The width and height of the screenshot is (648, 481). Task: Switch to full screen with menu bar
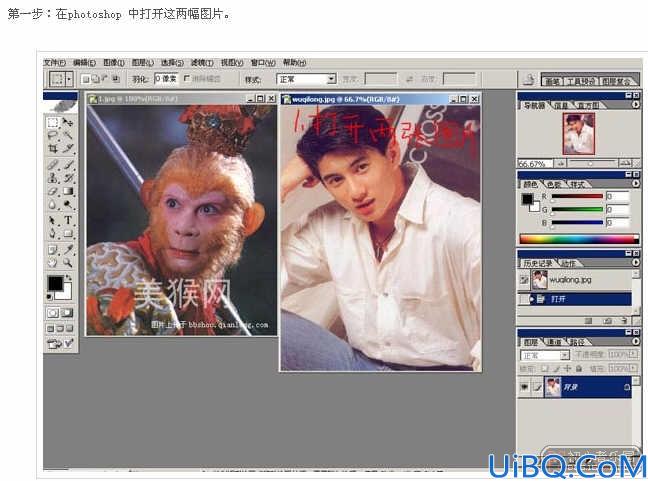coord(60,329)
